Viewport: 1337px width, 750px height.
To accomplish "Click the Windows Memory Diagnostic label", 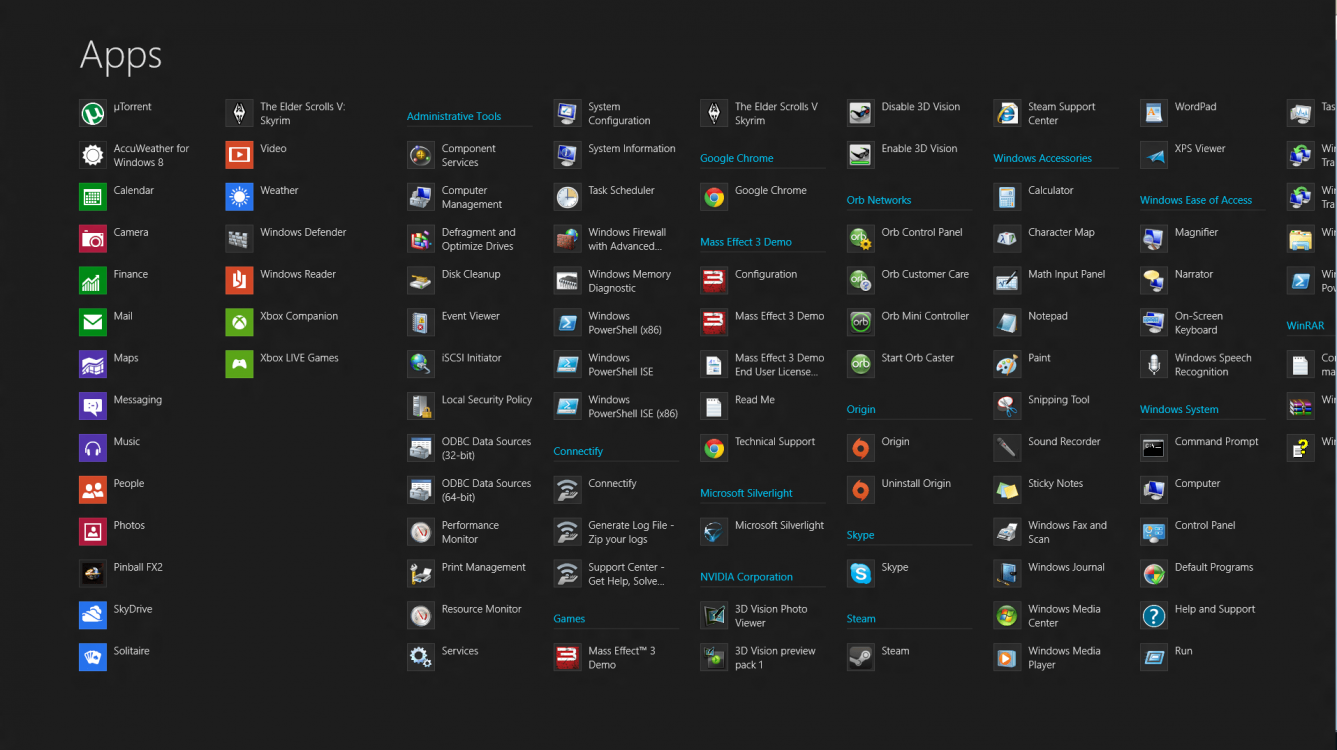I will (x=630, y=281).
